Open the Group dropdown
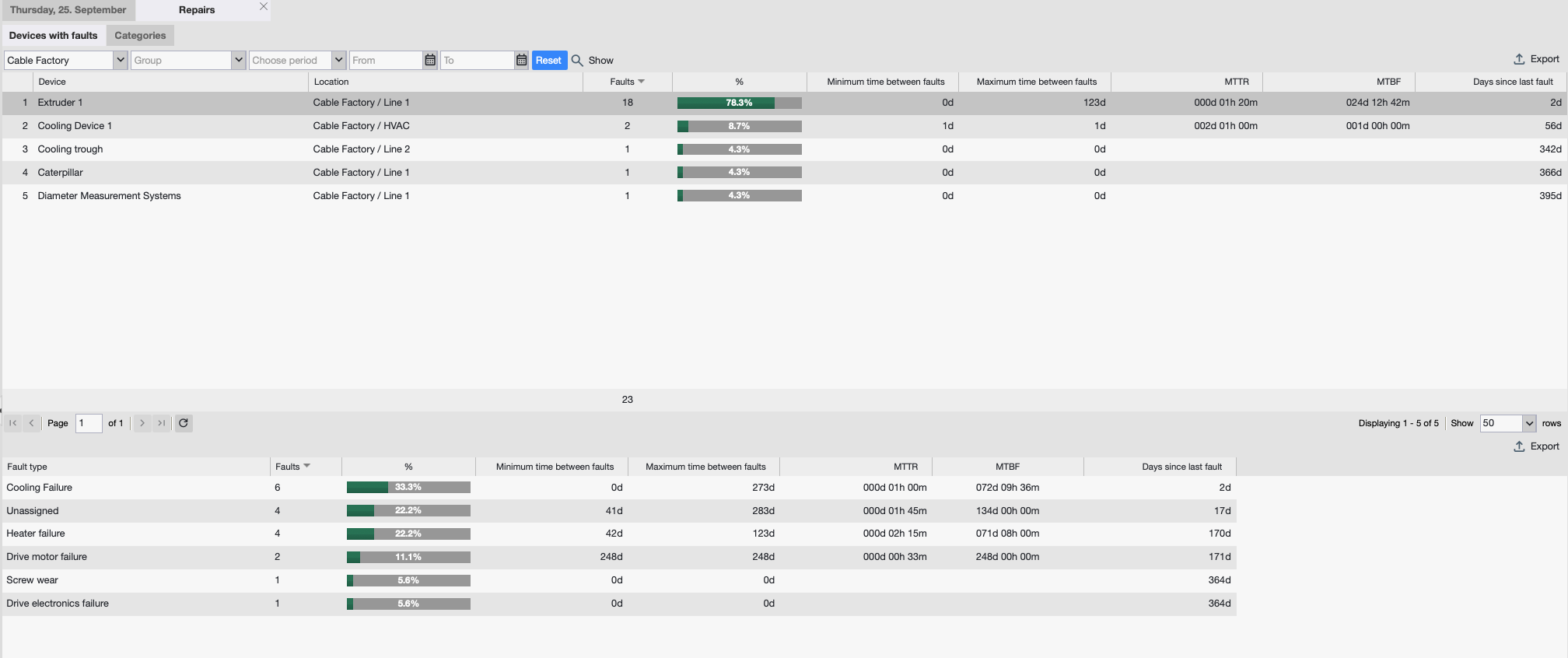1568x658 pixels. (238, 61)
